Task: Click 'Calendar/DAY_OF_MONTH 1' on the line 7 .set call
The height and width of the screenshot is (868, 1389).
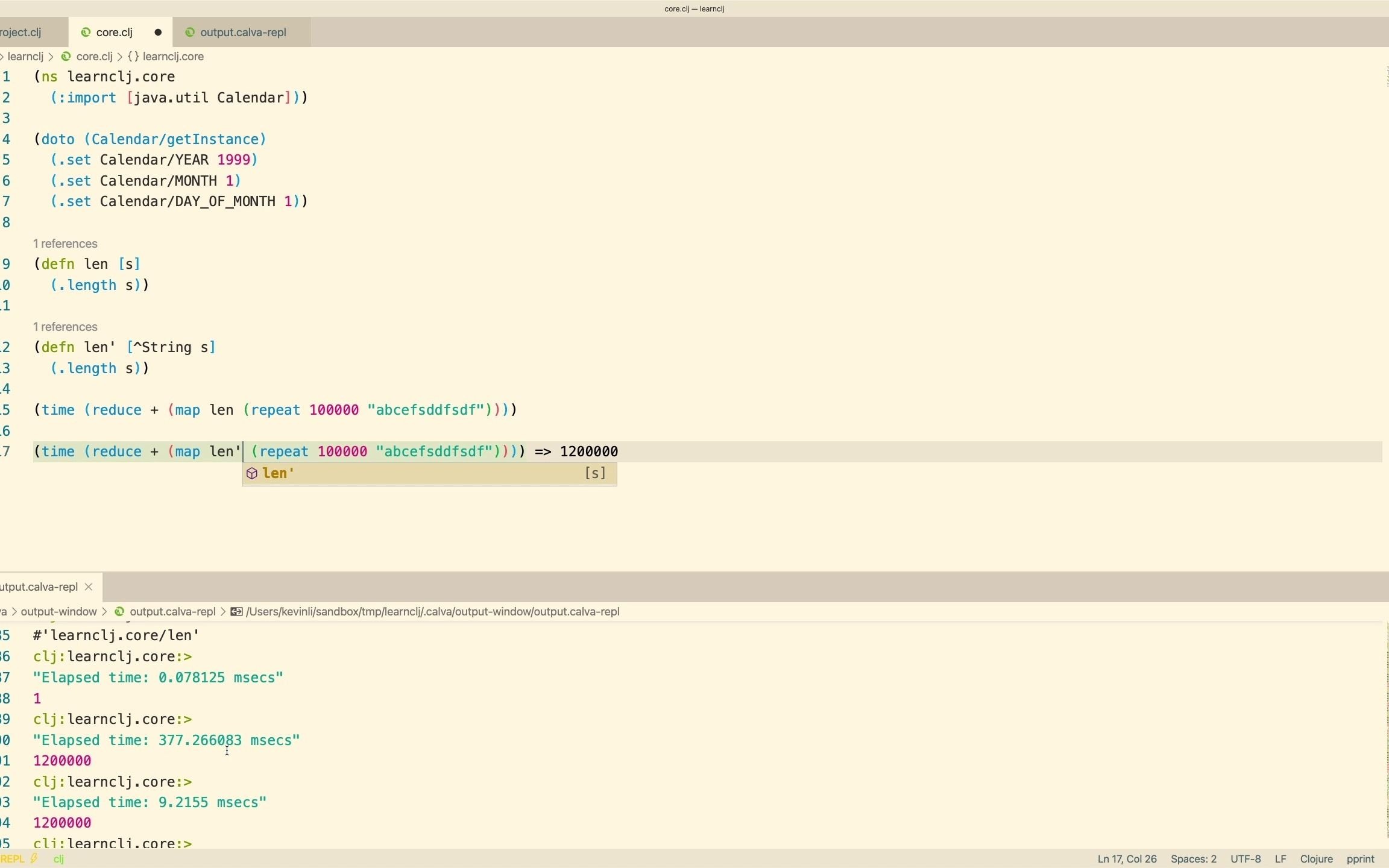Action: (197, 201)
